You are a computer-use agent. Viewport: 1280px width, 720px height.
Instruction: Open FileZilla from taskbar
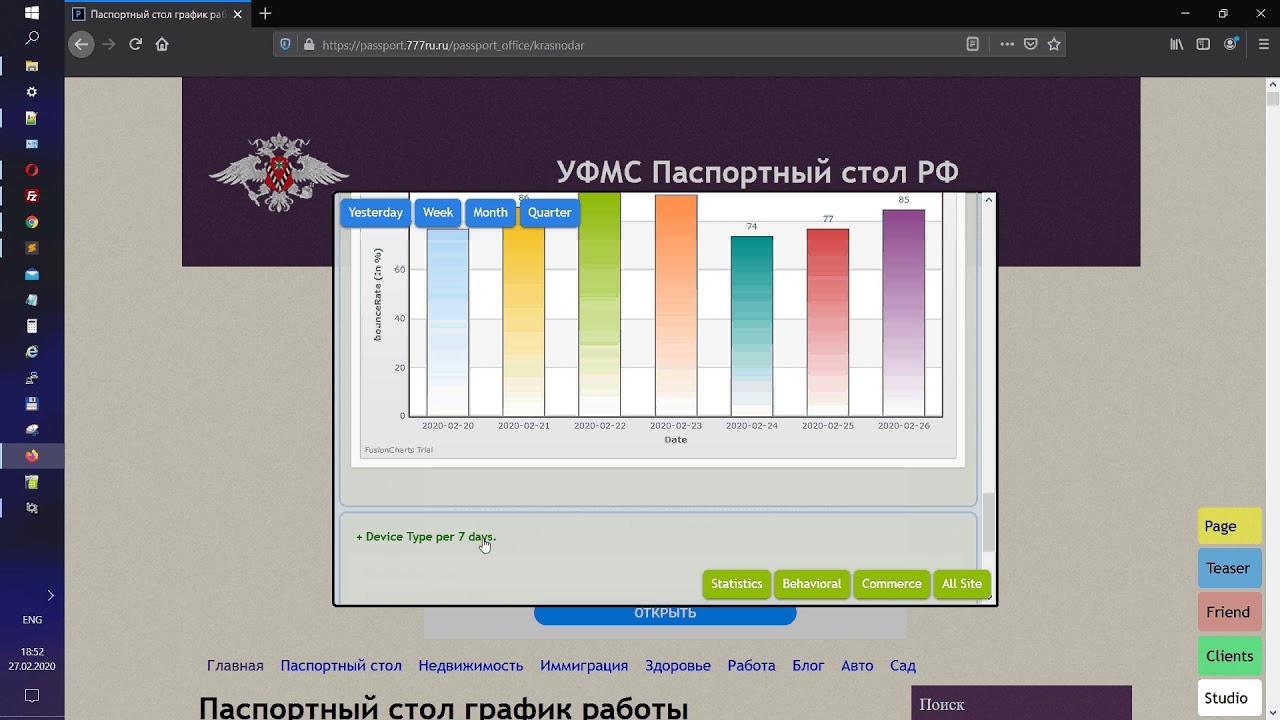32,196
